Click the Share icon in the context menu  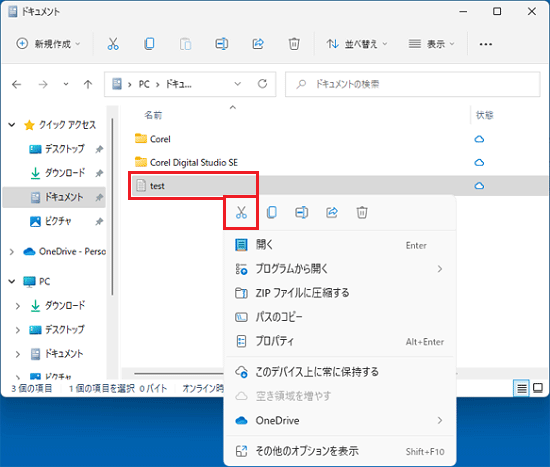pyautogui.click(x=332, y=213)
